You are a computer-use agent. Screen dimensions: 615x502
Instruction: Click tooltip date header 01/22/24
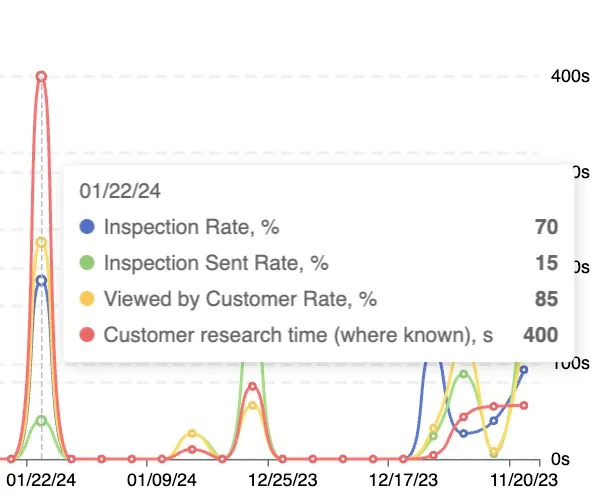pos(121,190)
